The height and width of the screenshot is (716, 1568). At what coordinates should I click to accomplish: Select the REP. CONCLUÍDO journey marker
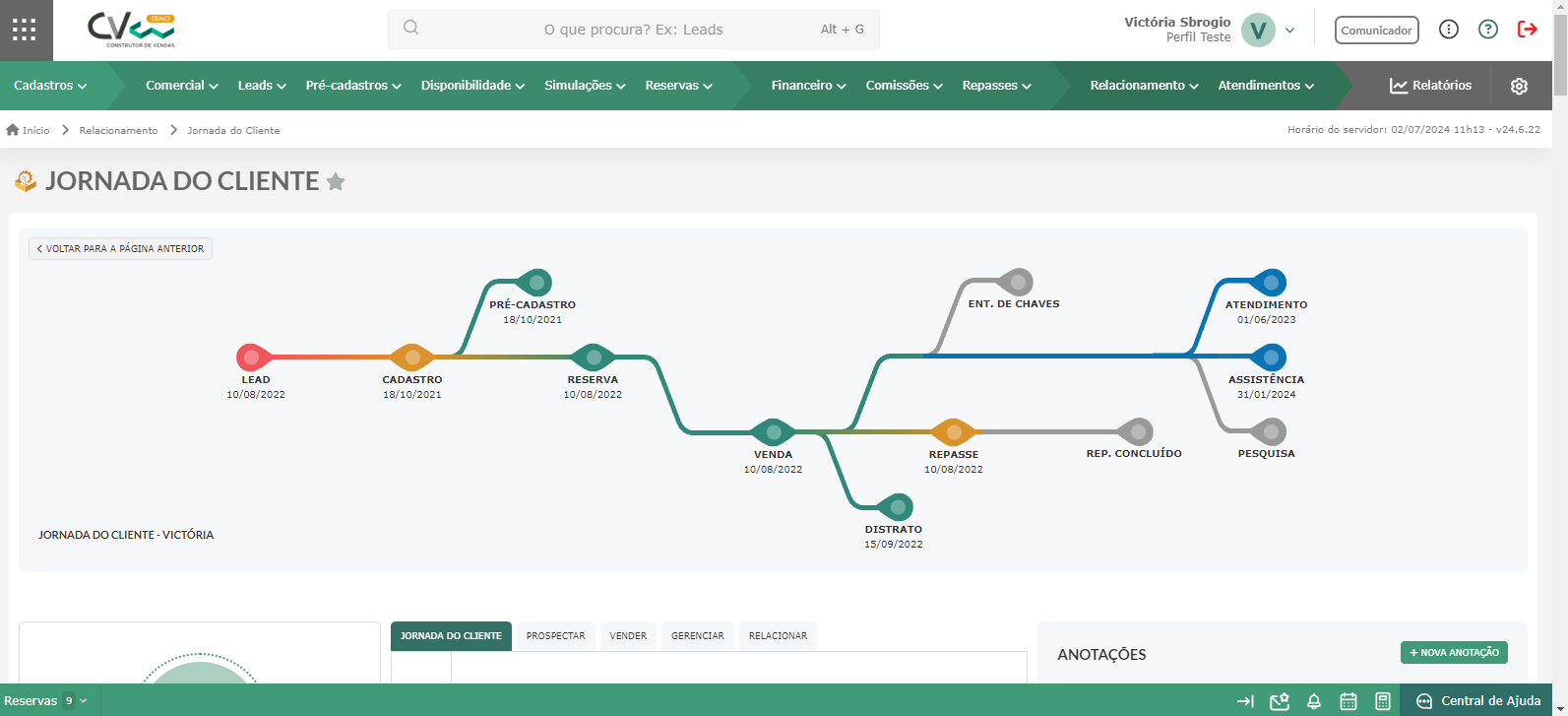click(x=1137, y=431)
